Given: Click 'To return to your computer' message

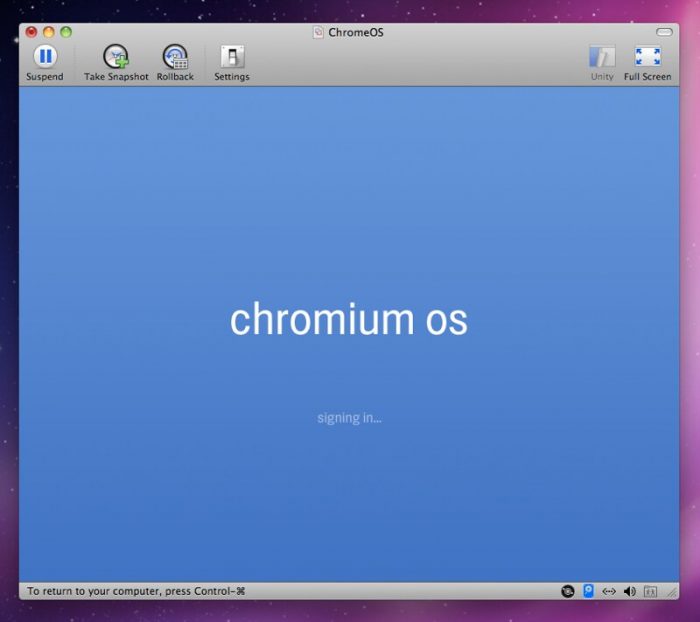Looking at the screenshot, I should point(136,591).
